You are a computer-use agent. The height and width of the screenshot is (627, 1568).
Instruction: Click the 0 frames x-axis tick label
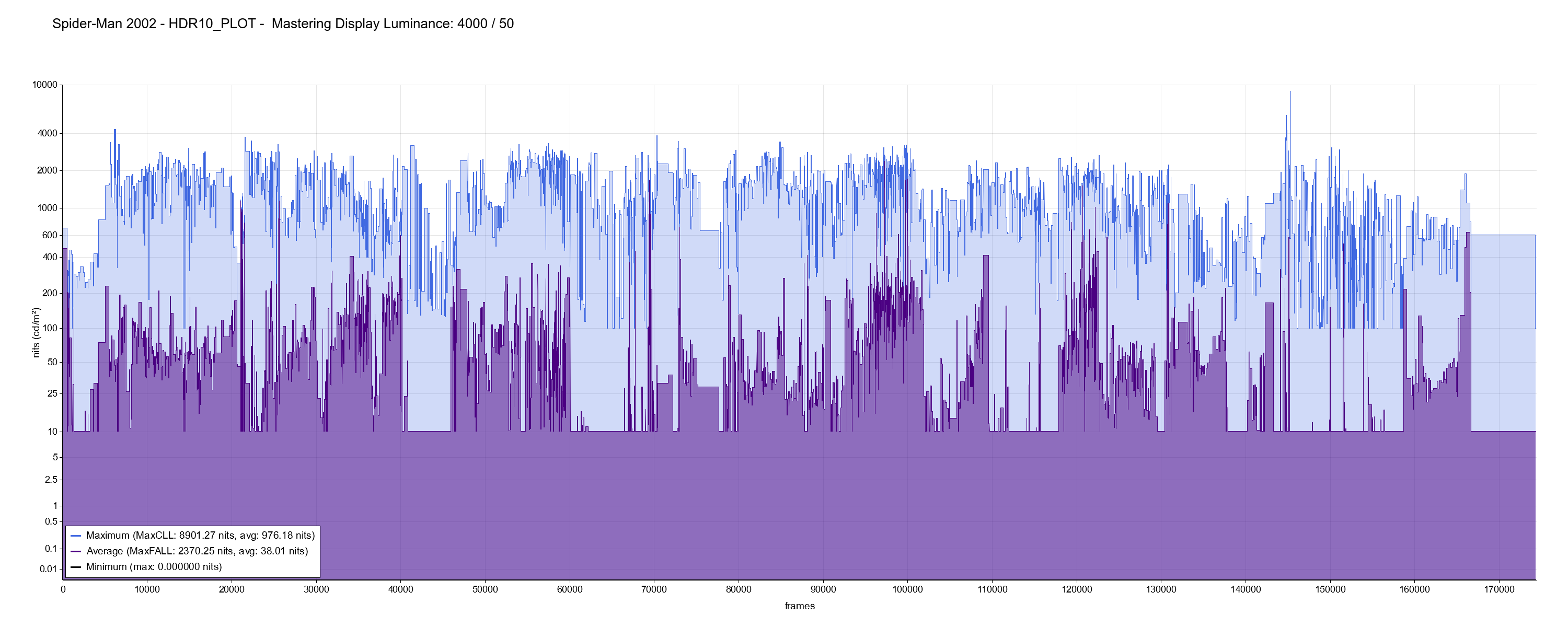63,590
